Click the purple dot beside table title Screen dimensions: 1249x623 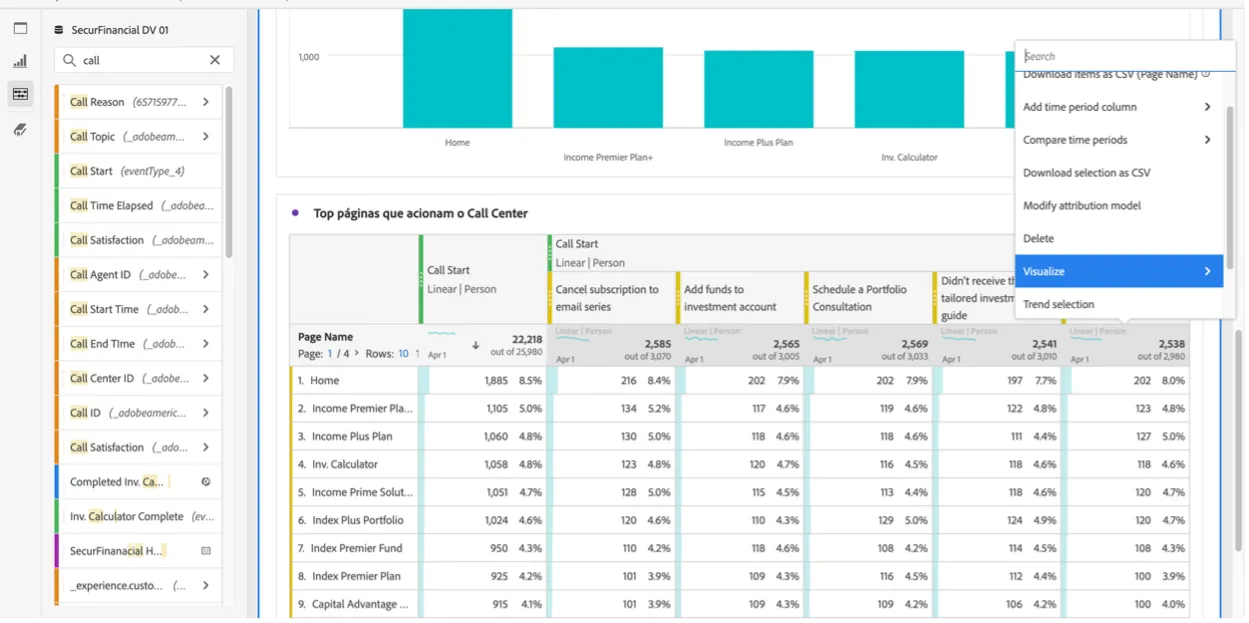[295, 213]
